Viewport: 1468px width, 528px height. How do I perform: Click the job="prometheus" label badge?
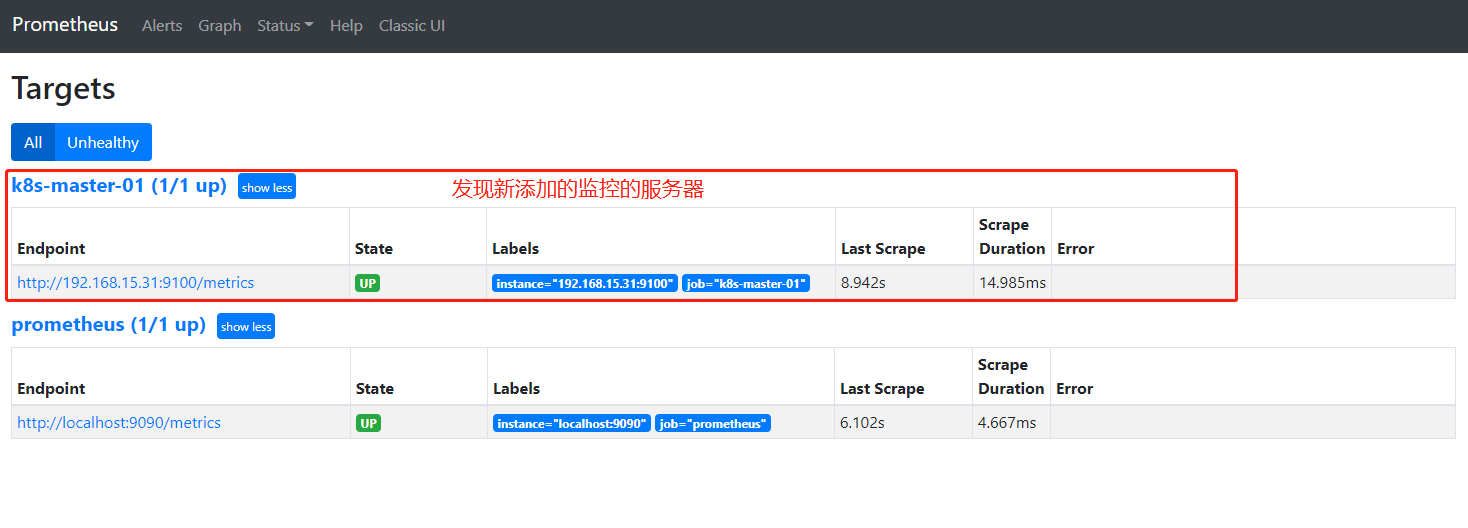coord(713,423)
